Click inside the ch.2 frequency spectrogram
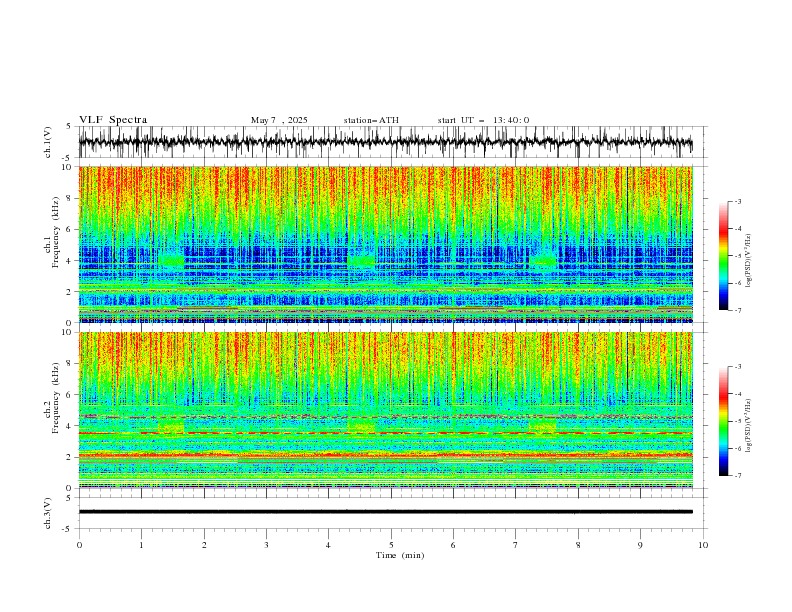The width and height of the screenshot is (792, 612). (x=385, y=410)
